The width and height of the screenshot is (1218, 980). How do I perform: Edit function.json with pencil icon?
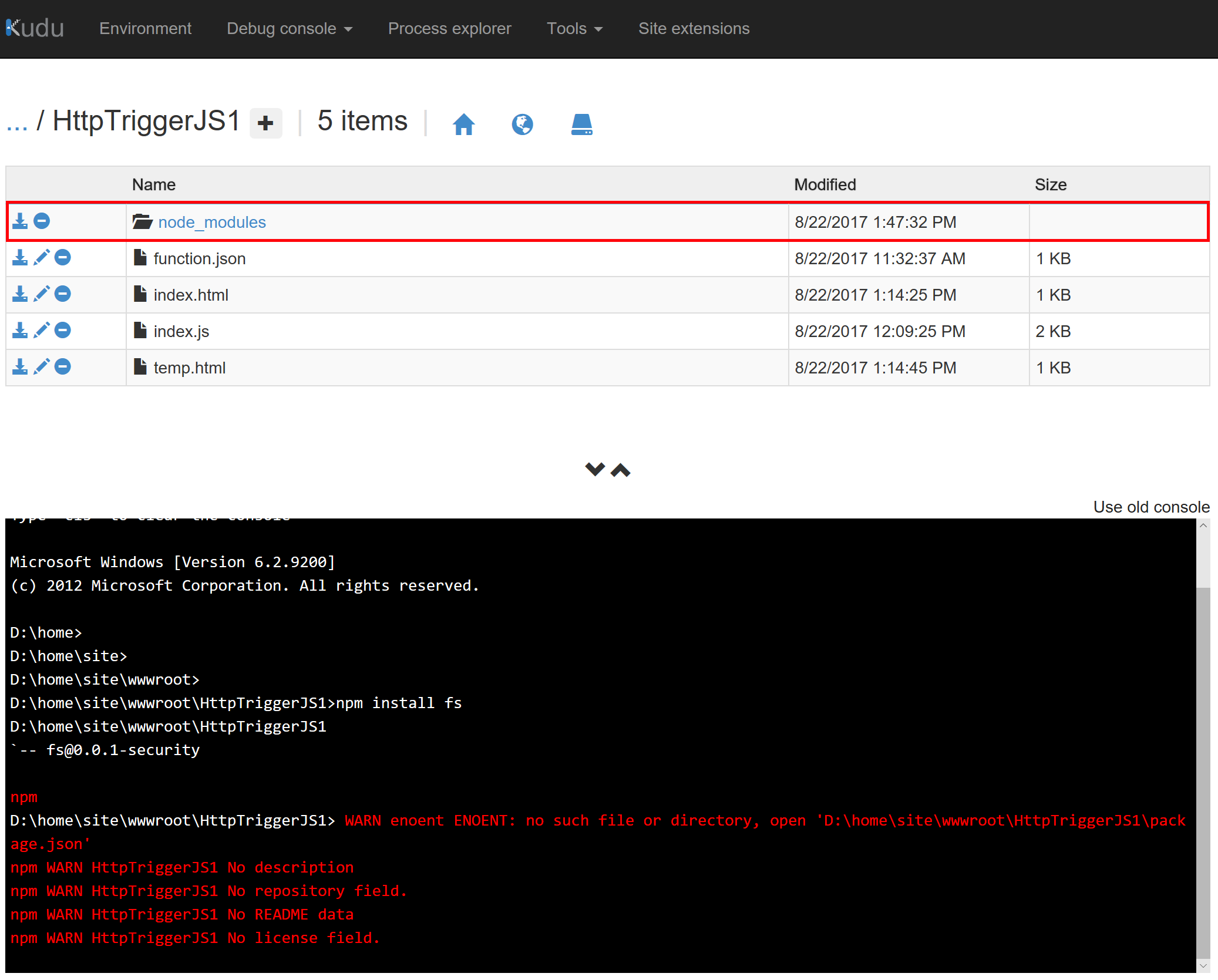41,257
